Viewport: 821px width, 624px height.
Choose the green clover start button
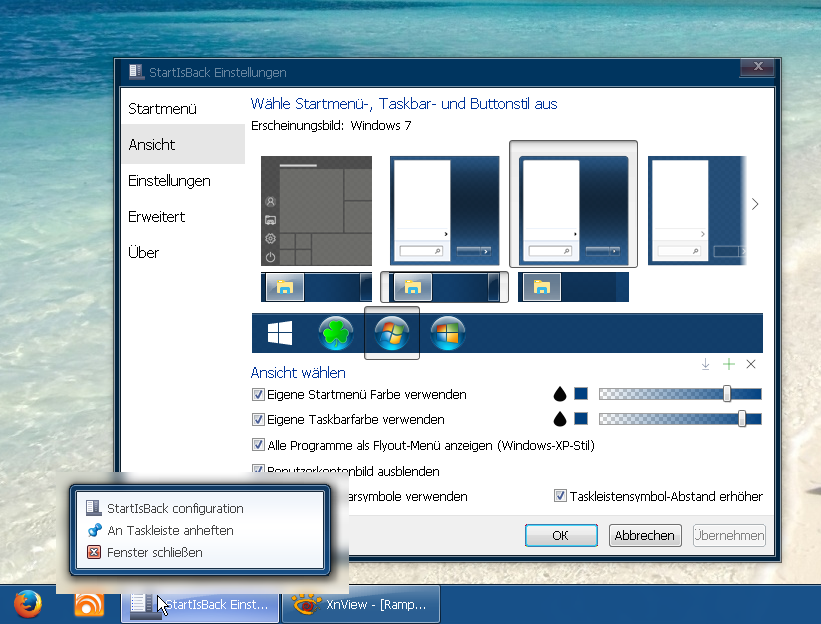coord(336,333)
